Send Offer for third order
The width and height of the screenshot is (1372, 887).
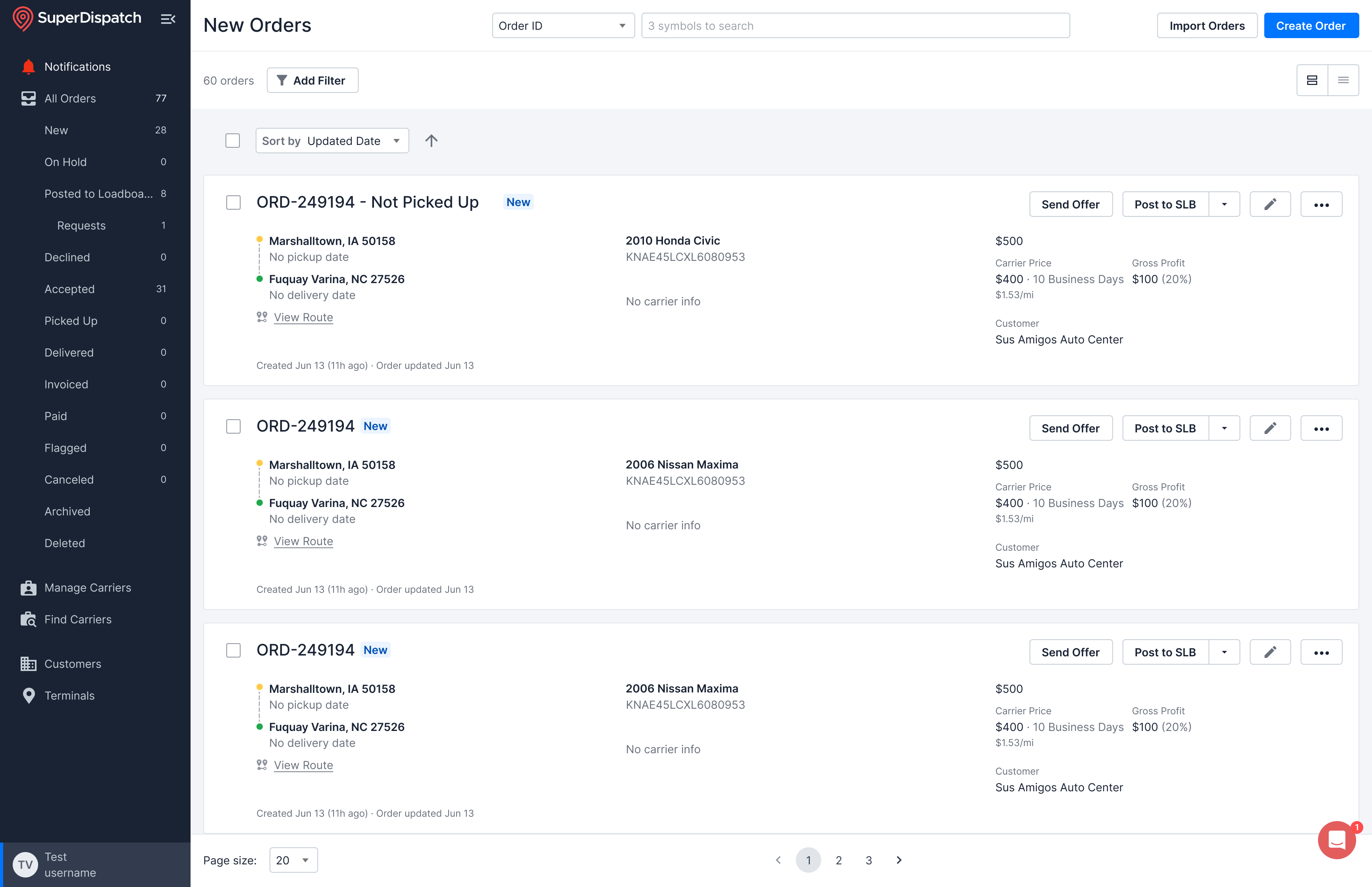[x=1070, y=652]
